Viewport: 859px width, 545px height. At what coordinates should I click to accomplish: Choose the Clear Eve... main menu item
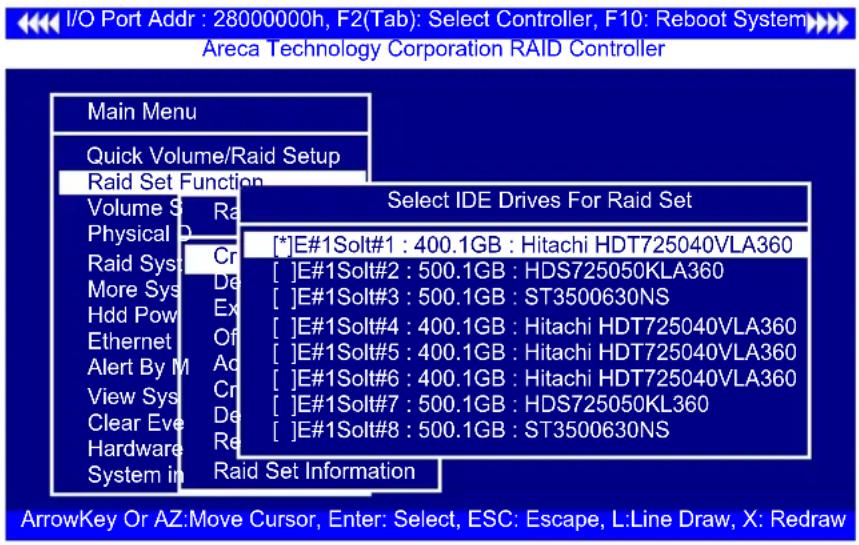(135, 423)
